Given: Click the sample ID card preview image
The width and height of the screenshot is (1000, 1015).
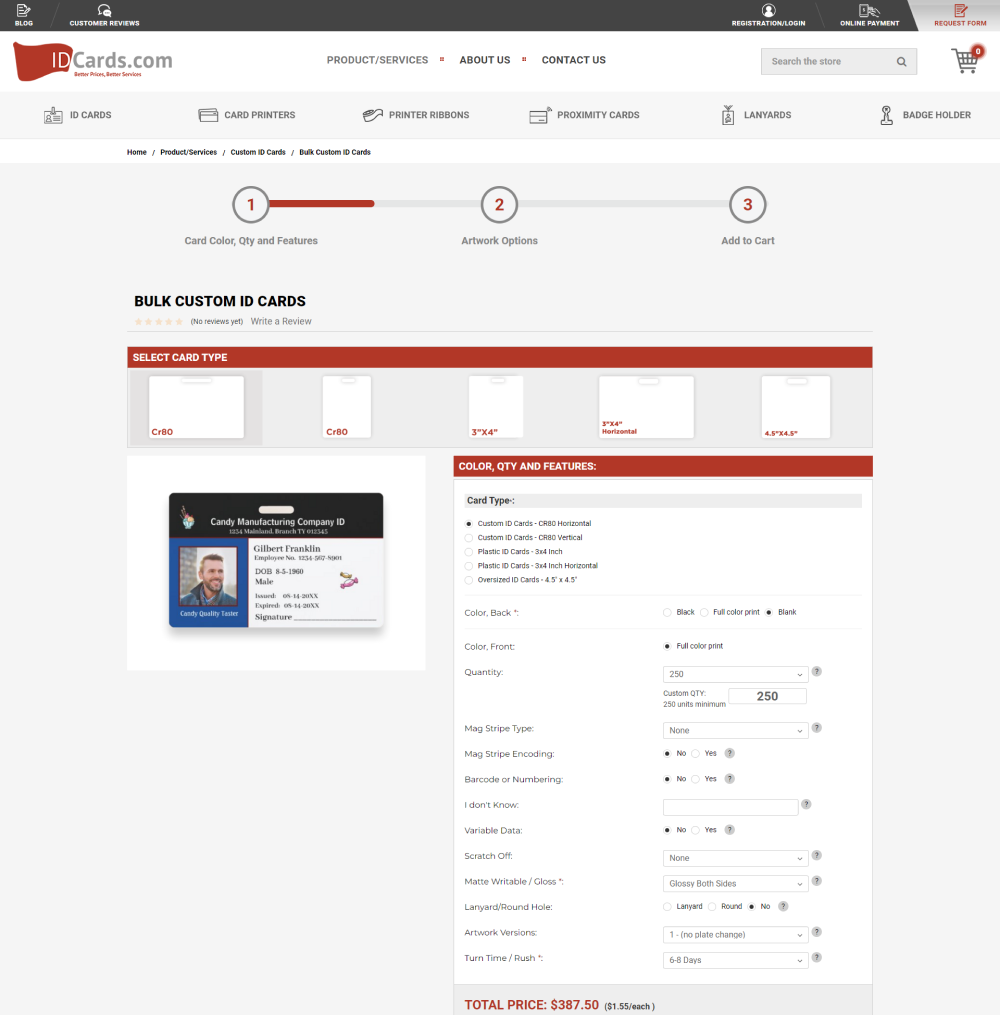Looking at the screenshot, I should 276,561.
